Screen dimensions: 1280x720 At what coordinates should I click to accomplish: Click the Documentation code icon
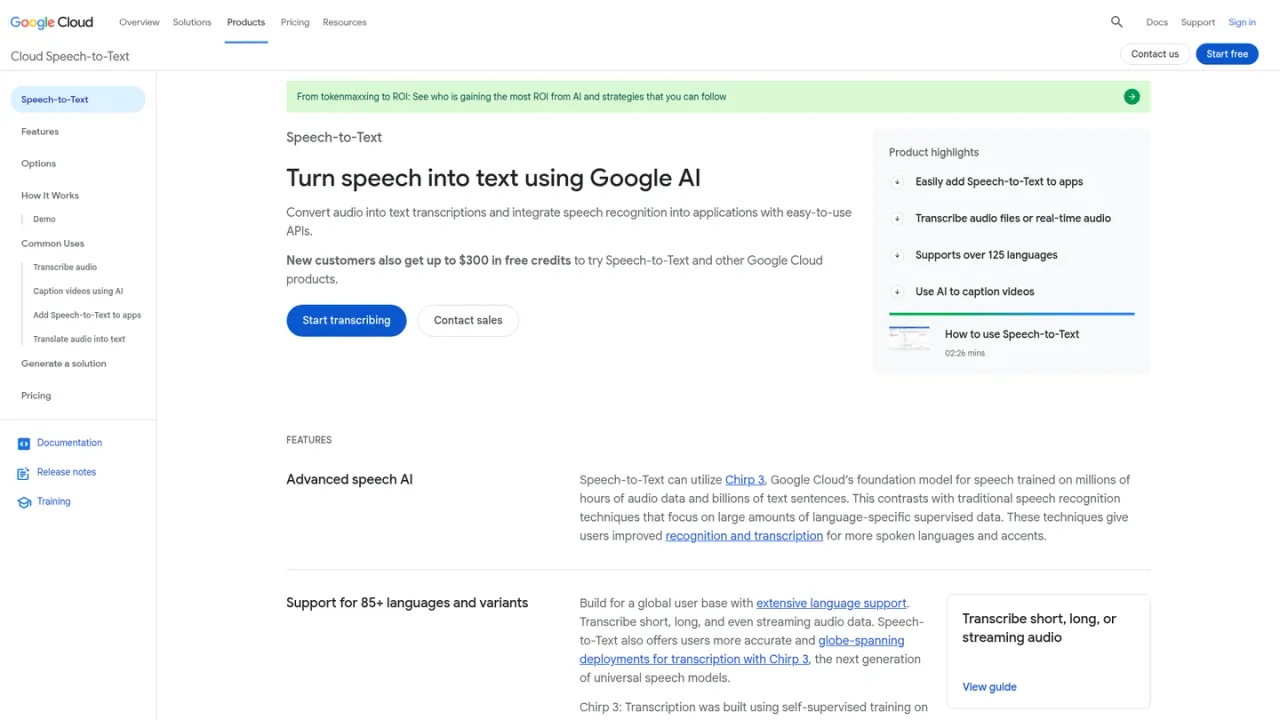click(24, 443)
